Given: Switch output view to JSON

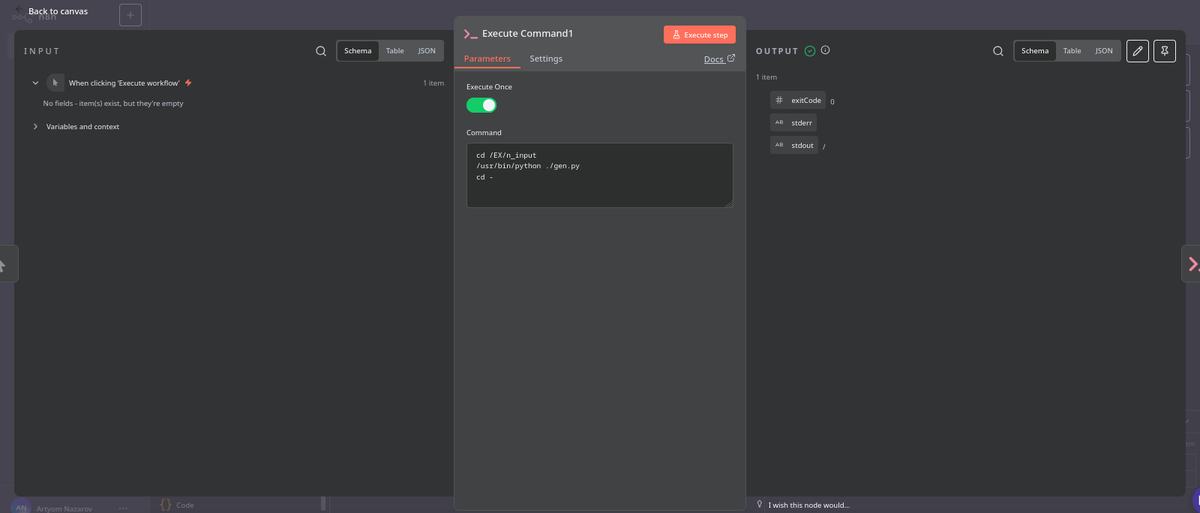Looking at the screenshot, I should (x=1103, y=51).
